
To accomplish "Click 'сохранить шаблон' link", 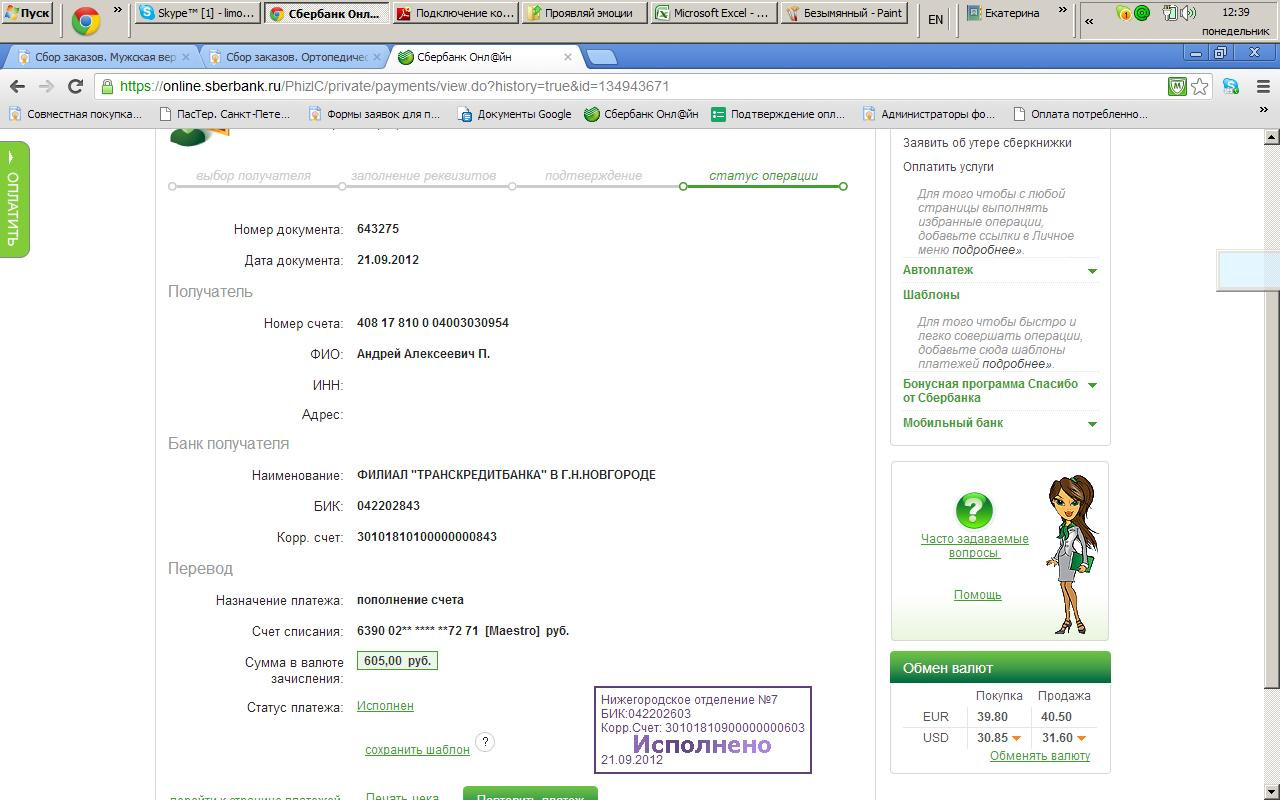I will click(417, 750).
